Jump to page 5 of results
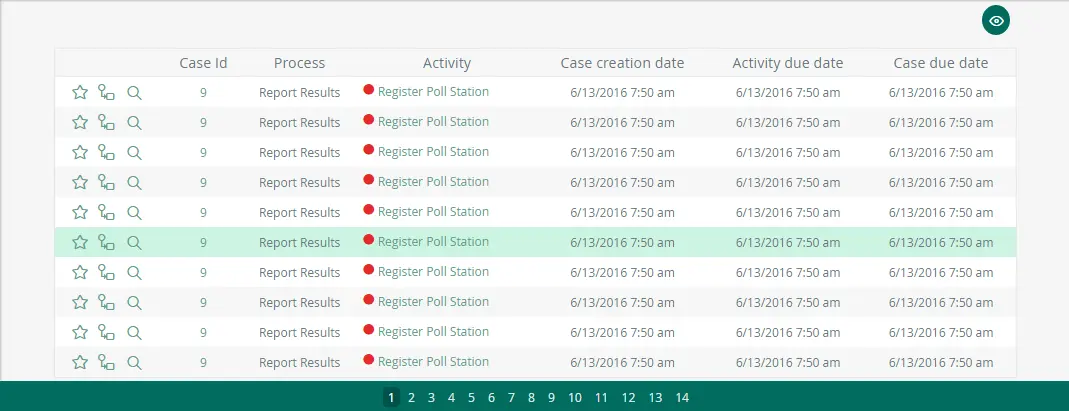 [471, 397]
